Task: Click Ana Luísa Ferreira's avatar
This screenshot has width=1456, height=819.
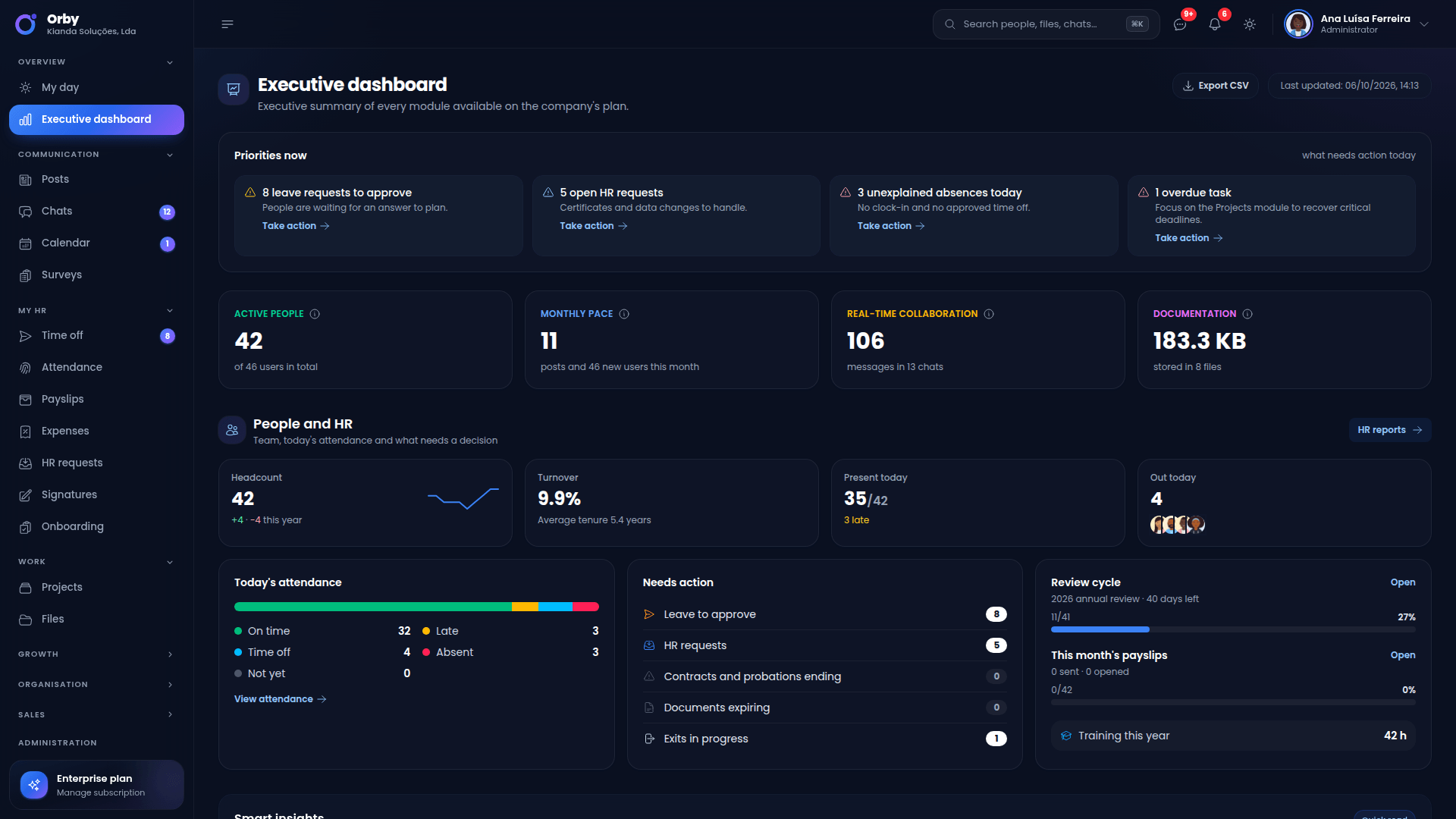Action: [x=1298, y=24]
